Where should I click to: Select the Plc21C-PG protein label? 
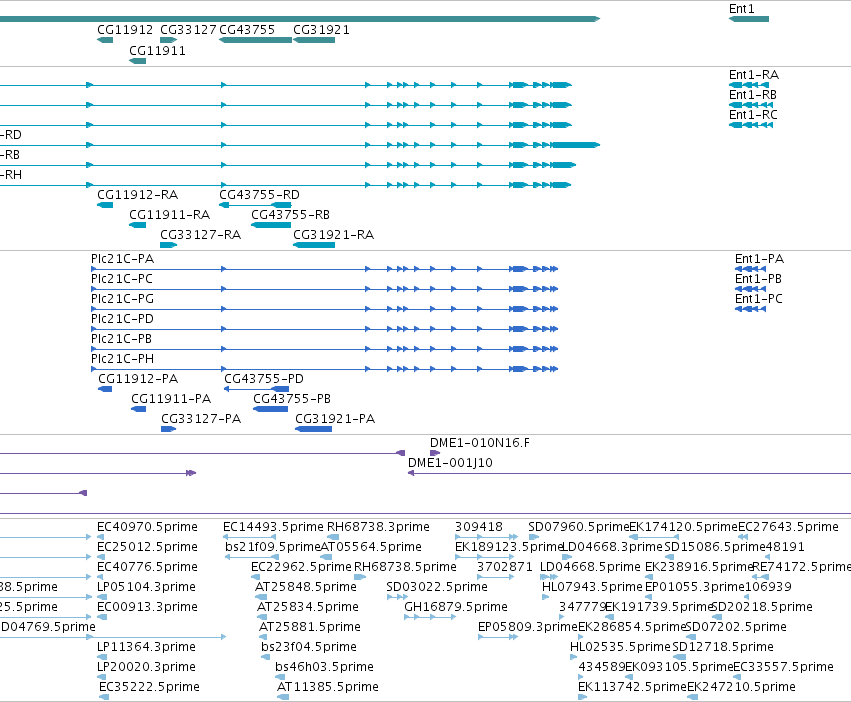[122, 299]
